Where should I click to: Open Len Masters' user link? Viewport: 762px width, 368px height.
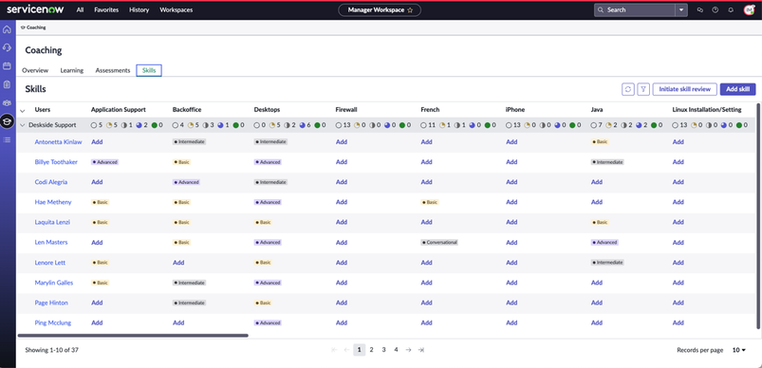coord(51,242)
